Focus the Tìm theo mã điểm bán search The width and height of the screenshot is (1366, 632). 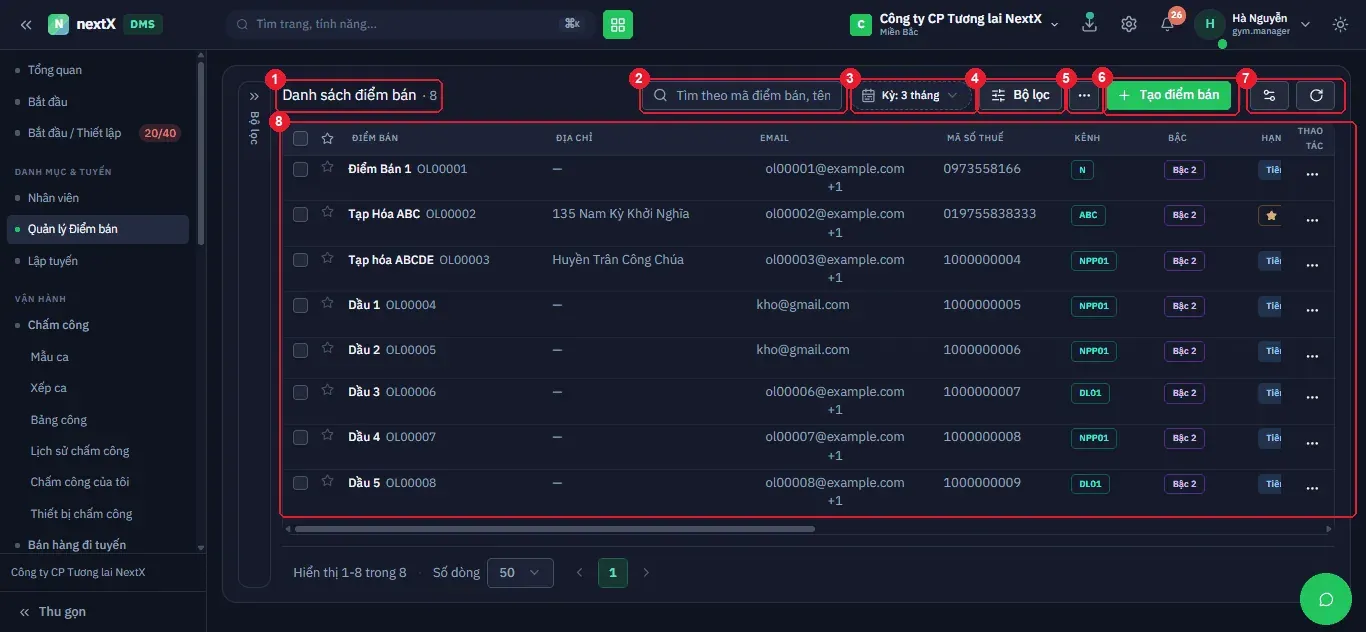(x=742, y=95)
